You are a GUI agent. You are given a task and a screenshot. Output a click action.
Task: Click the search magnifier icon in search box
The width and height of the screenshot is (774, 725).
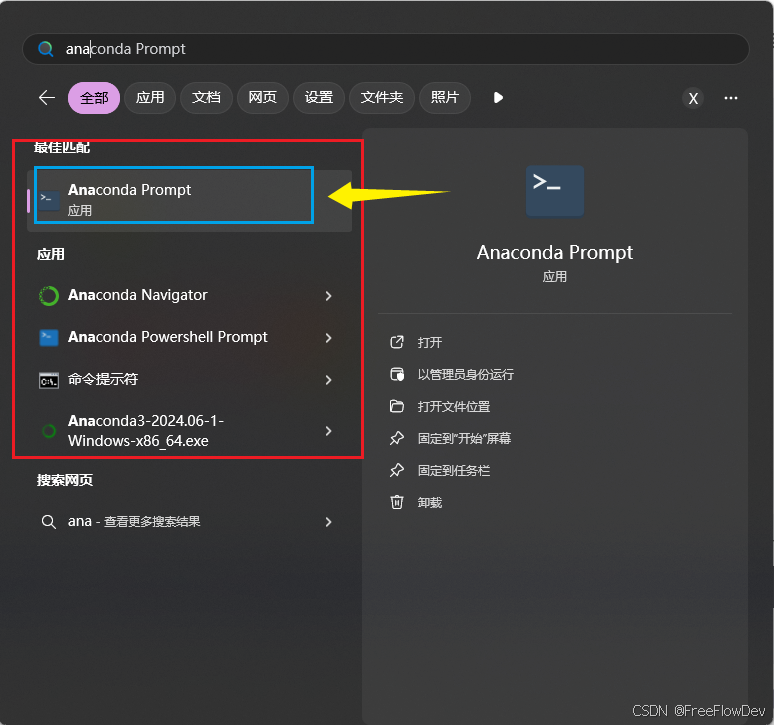[x=45, y=48]
